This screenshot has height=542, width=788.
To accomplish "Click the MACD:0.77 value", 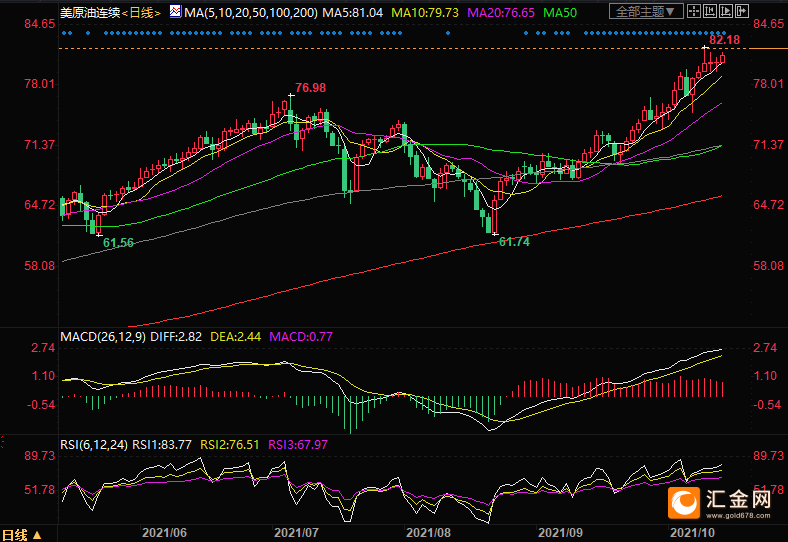I will [301, 336].
